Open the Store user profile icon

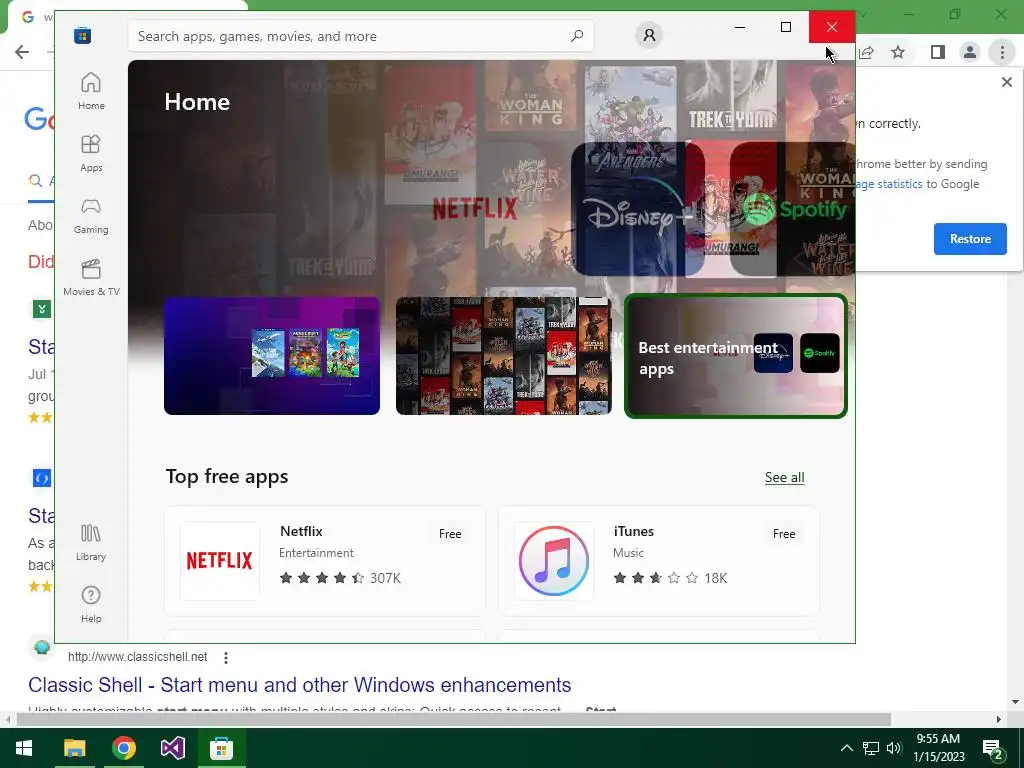click(x=649, y=35)
